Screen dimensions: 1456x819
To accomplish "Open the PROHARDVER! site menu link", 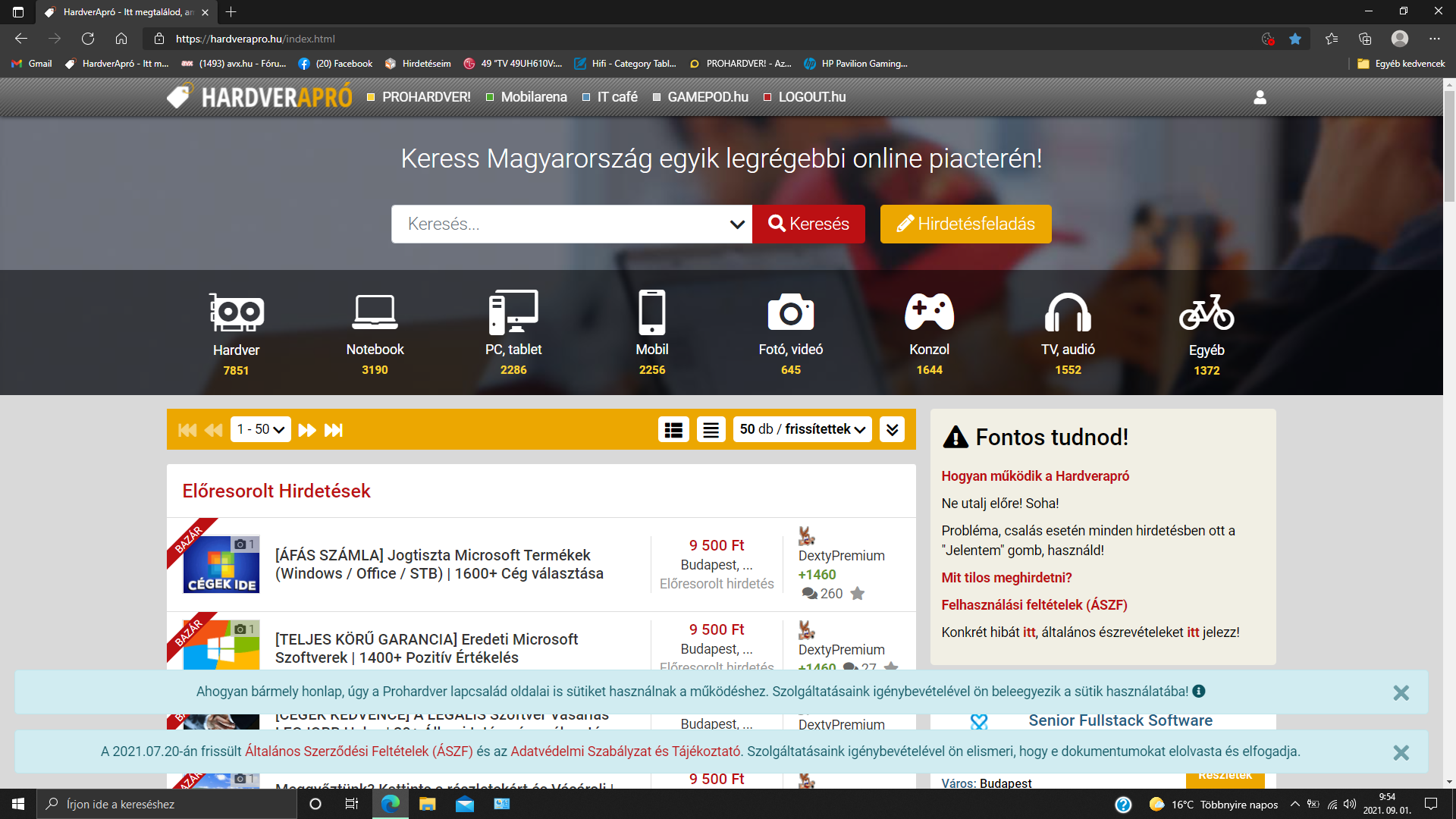I will (x=425, y=97).
